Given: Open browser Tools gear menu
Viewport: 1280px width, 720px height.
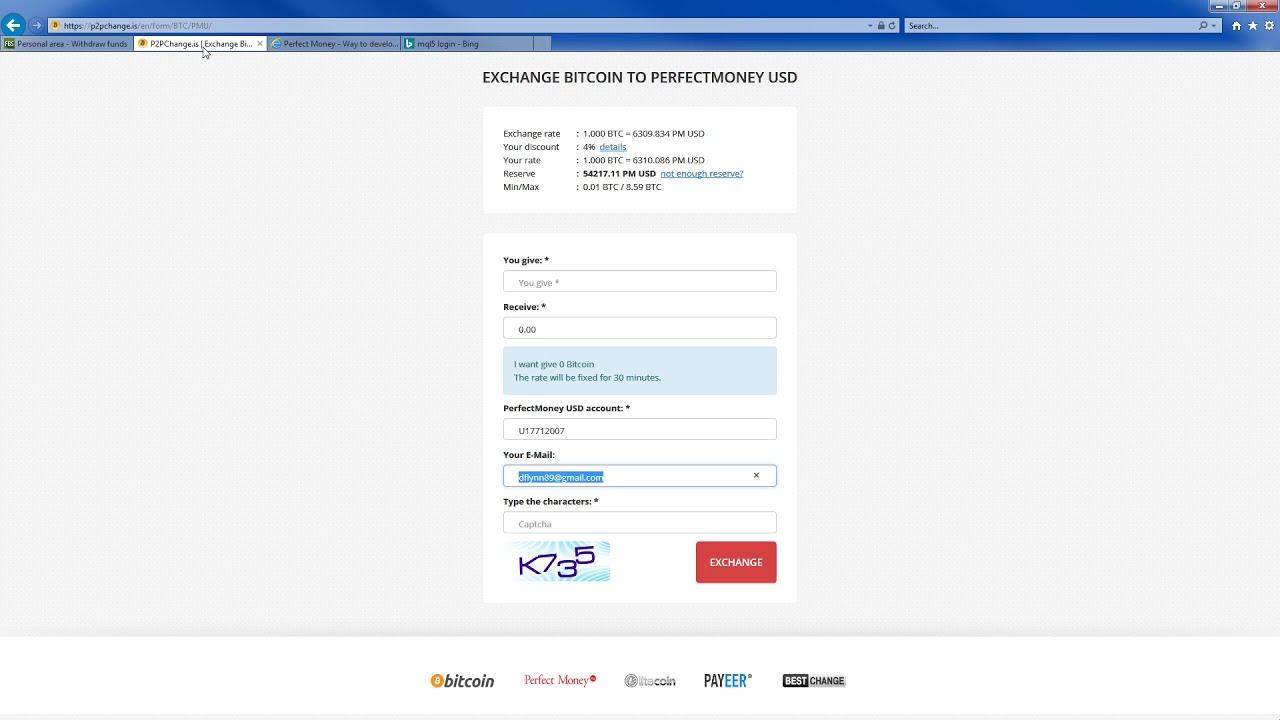Looking at the screenshot, I should (1269, 26).
